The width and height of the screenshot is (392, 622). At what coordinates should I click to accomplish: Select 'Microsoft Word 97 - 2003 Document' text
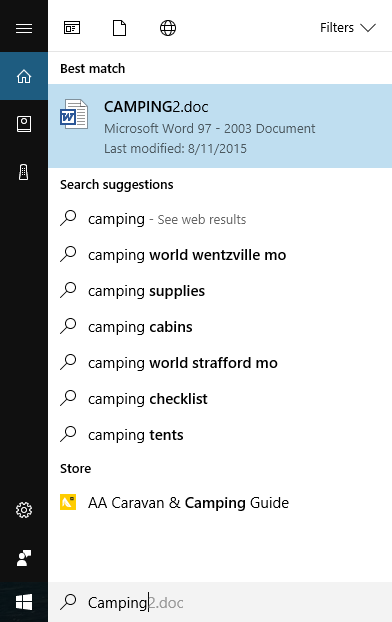(209, 129)
